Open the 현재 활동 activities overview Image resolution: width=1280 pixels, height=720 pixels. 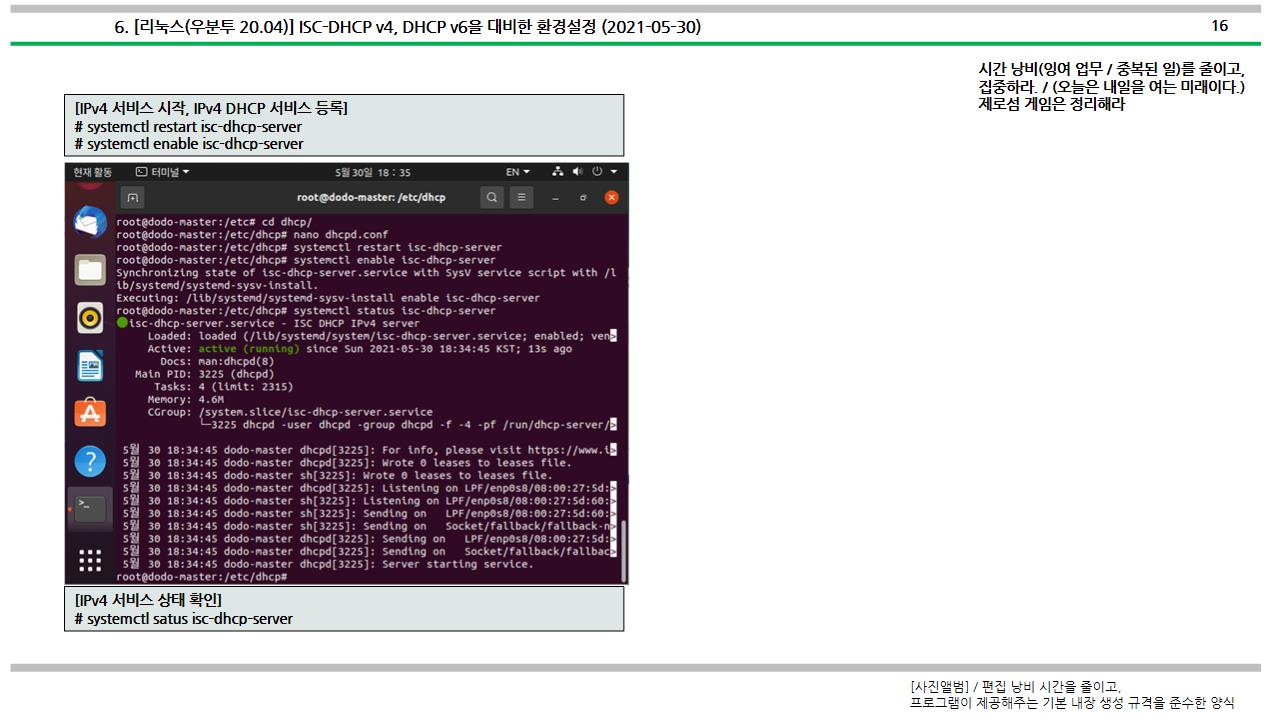point(93,172)
